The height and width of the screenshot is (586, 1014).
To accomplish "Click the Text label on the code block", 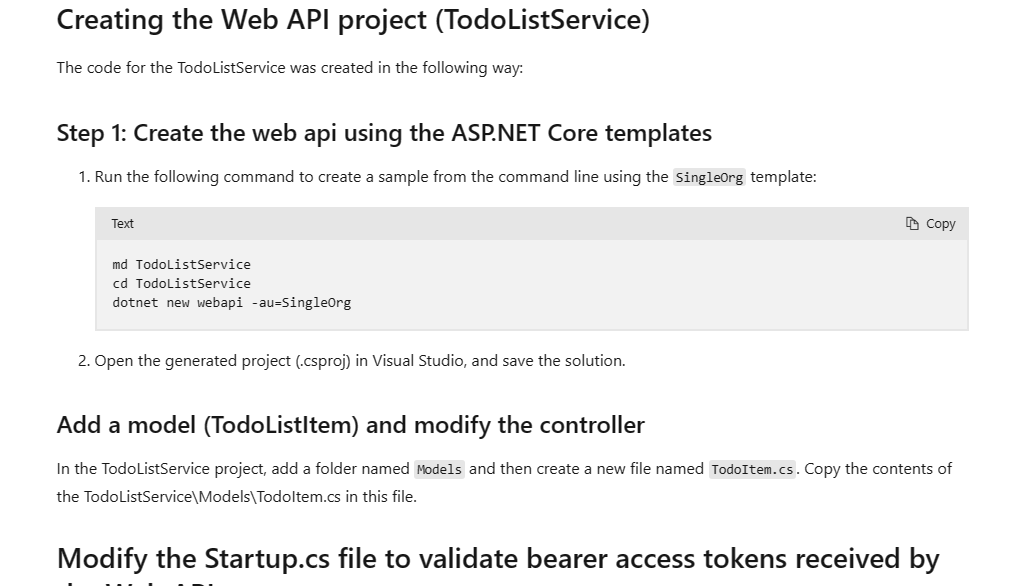I will coord(122,223).
